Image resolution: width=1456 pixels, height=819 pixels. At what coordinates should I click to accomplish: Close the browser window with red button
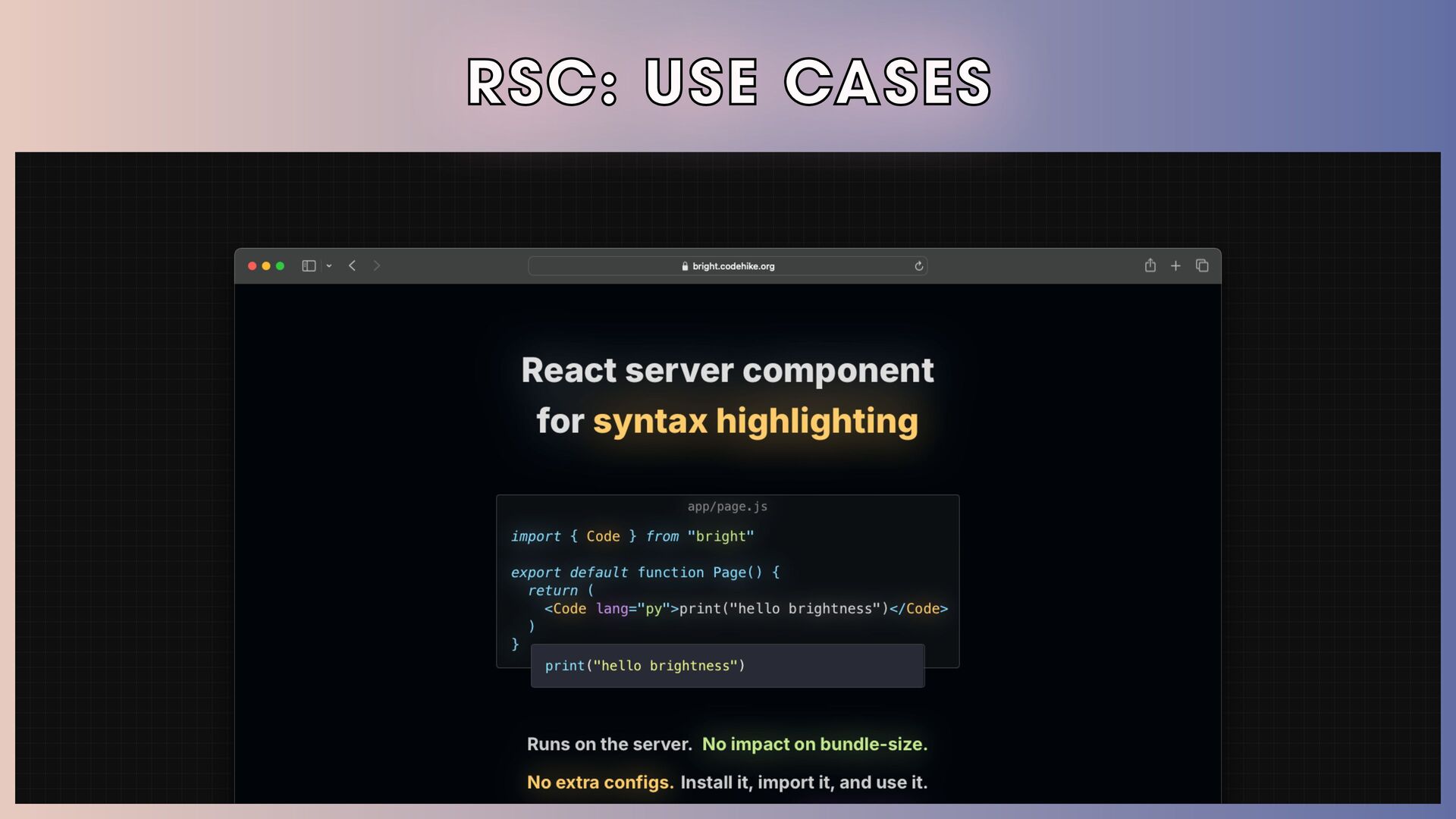(x=253, y=266)
